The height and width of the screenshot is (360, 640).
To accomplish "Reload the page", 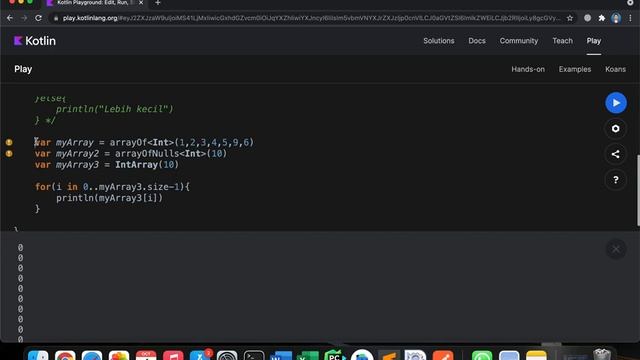I will (38, 18).
